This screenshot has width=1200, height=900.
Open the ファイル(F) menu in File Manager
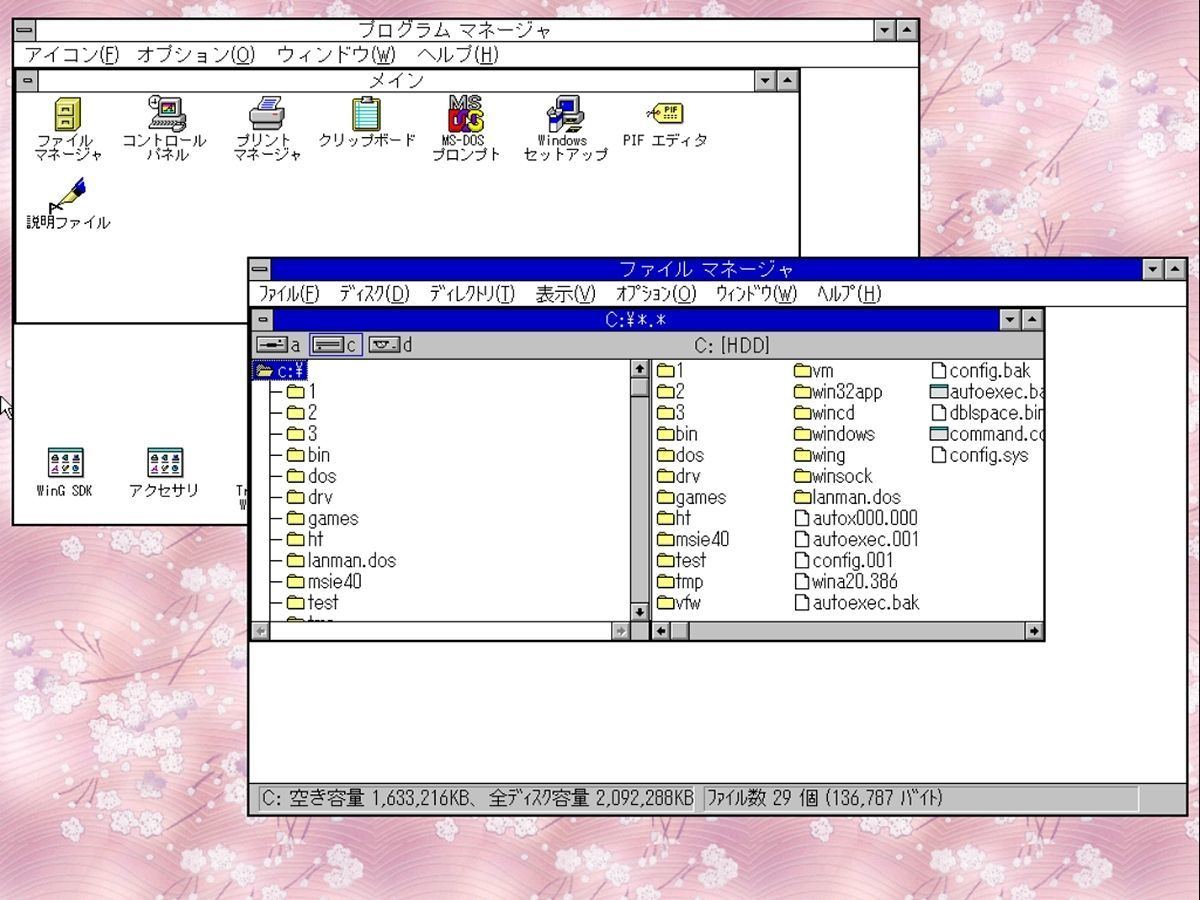(289, 293)
